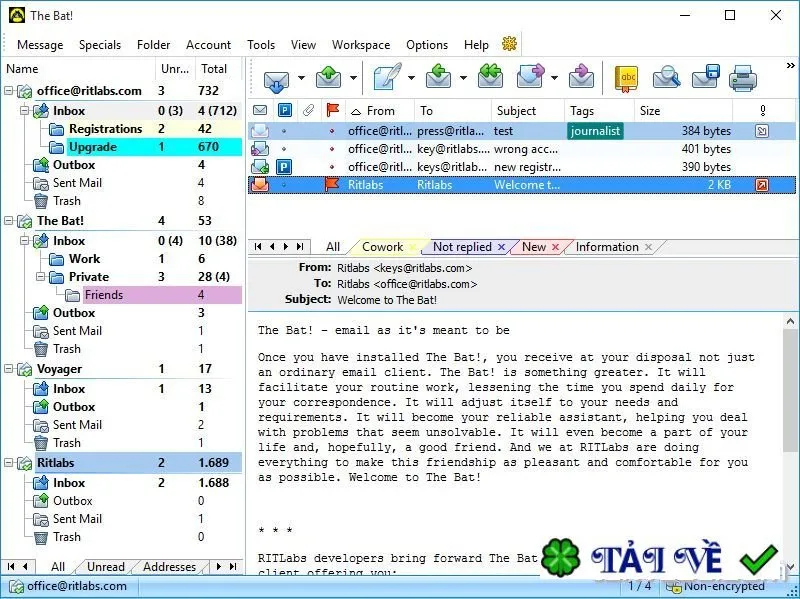Select the Unread tab below folder tree
The height and width of the screenshot is (599, 800).
pyautogui.click(x=106, y=567)
